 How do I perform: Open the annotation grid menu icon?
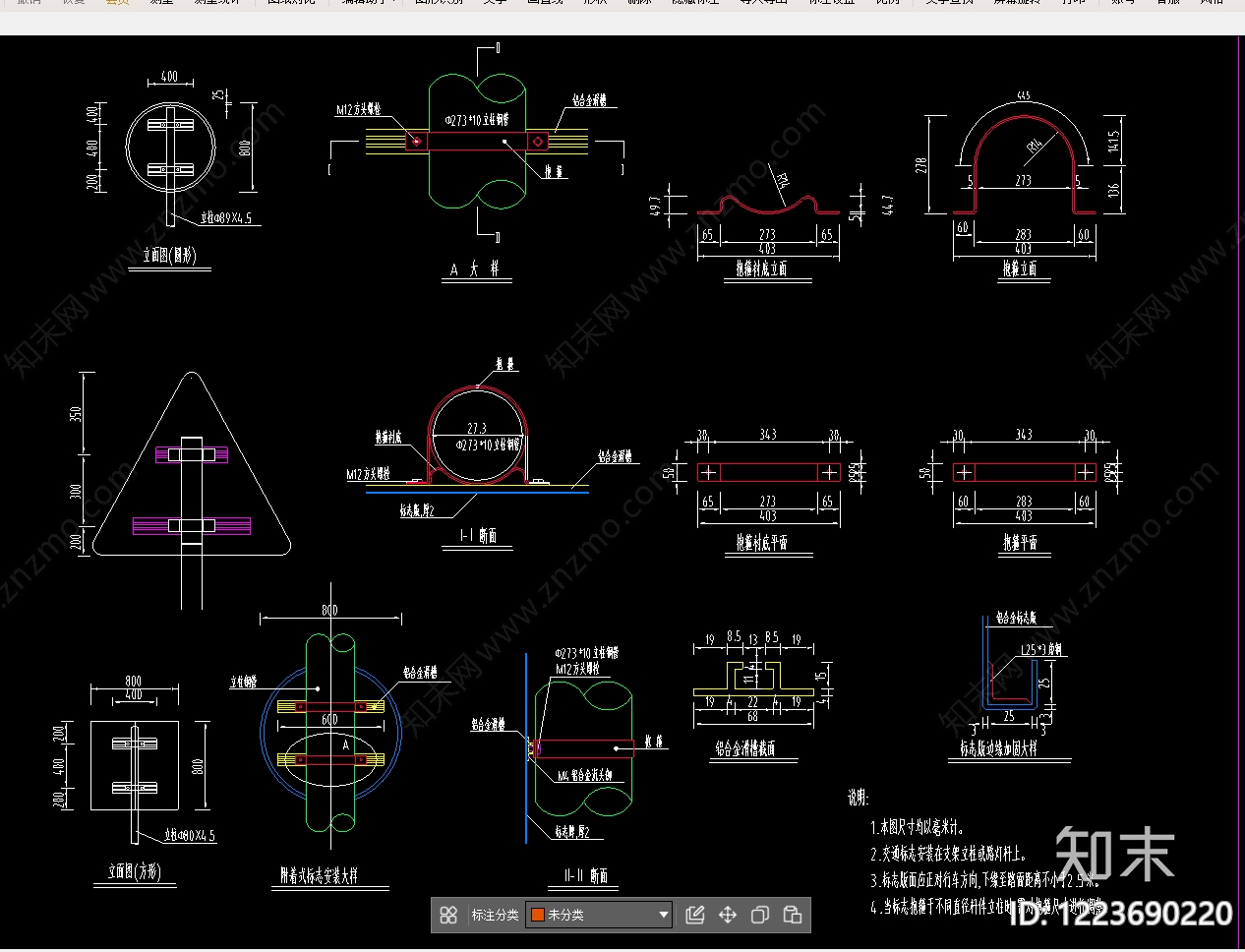coord(448,915)
